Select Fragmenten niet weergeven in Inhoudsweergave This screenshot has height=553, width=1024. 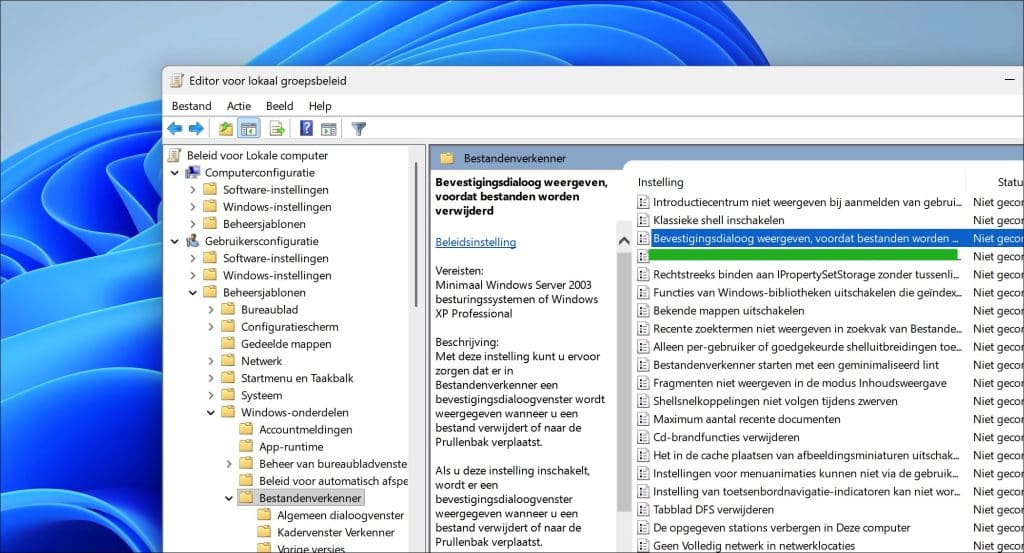[799, 383]
